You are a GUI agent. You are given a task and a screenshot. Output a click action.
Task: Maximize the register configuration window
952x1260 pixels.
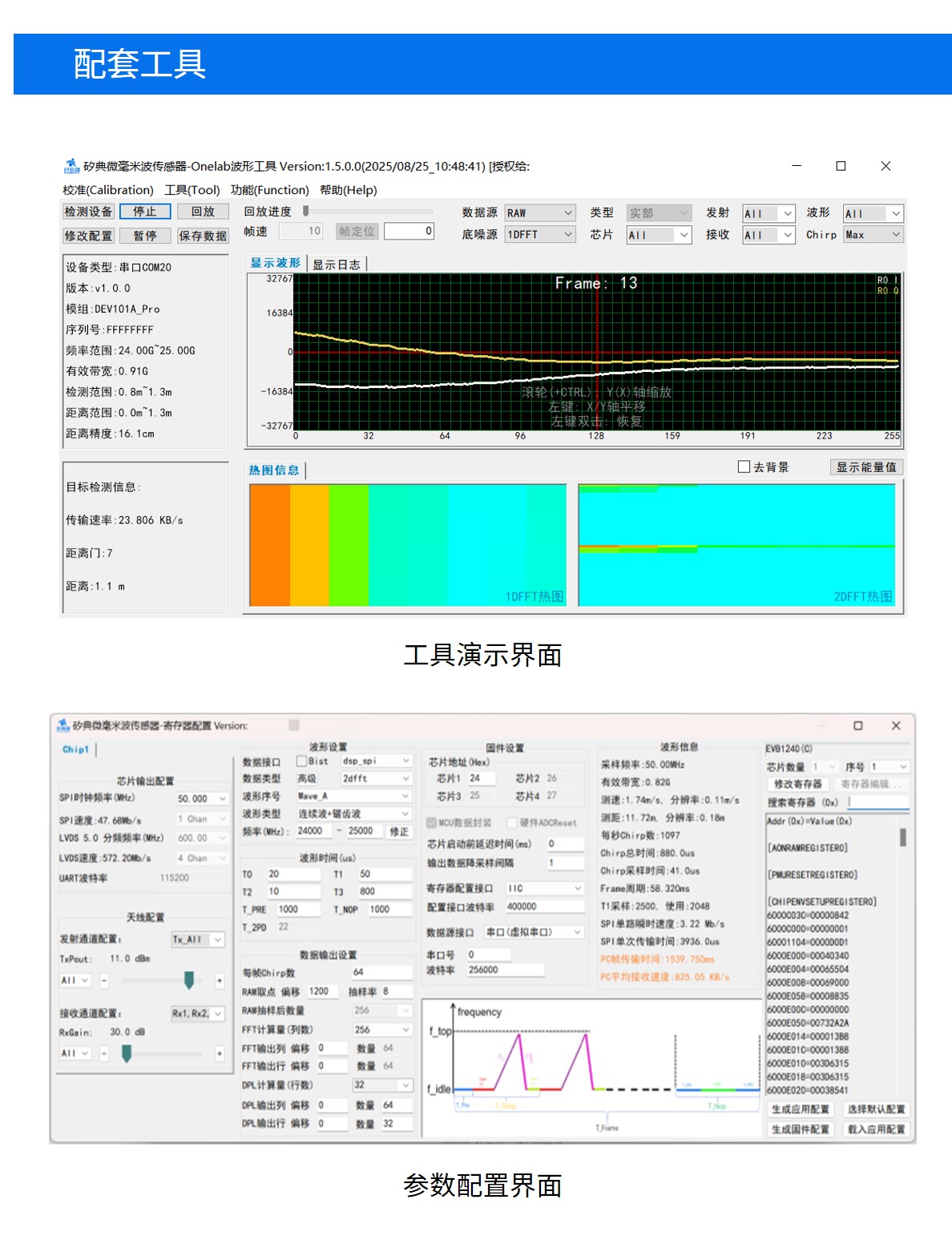point(857,725)
